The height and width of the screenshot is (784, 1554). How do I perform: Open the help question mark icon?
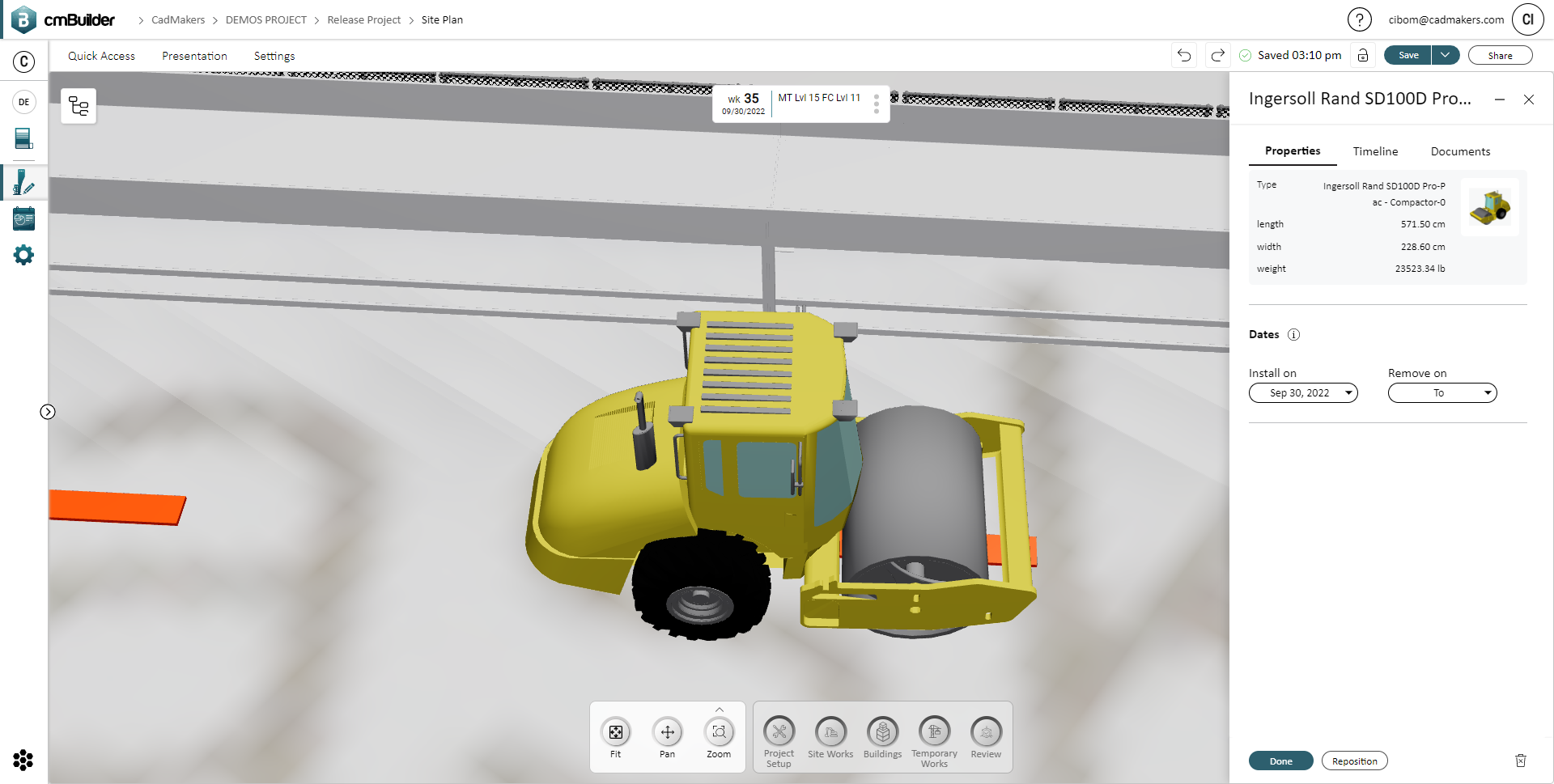[x=1359, y=19]
